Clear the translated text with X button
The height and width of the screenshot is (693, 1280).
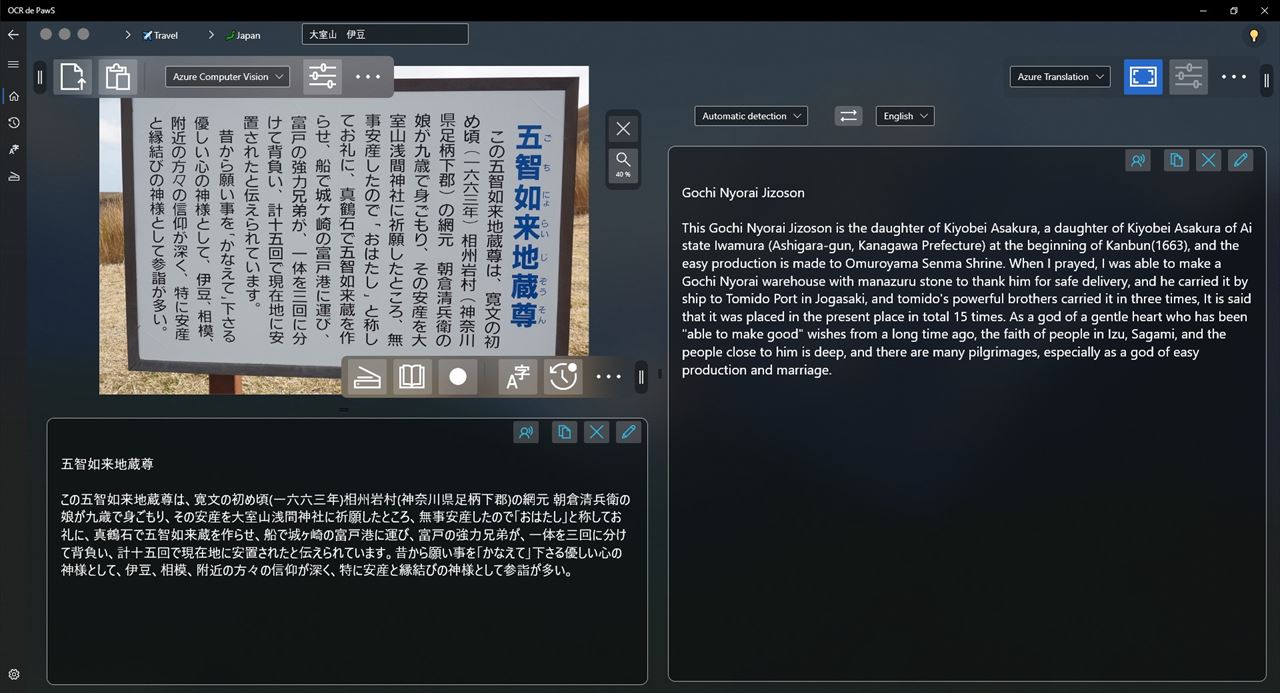(1208, 160)
